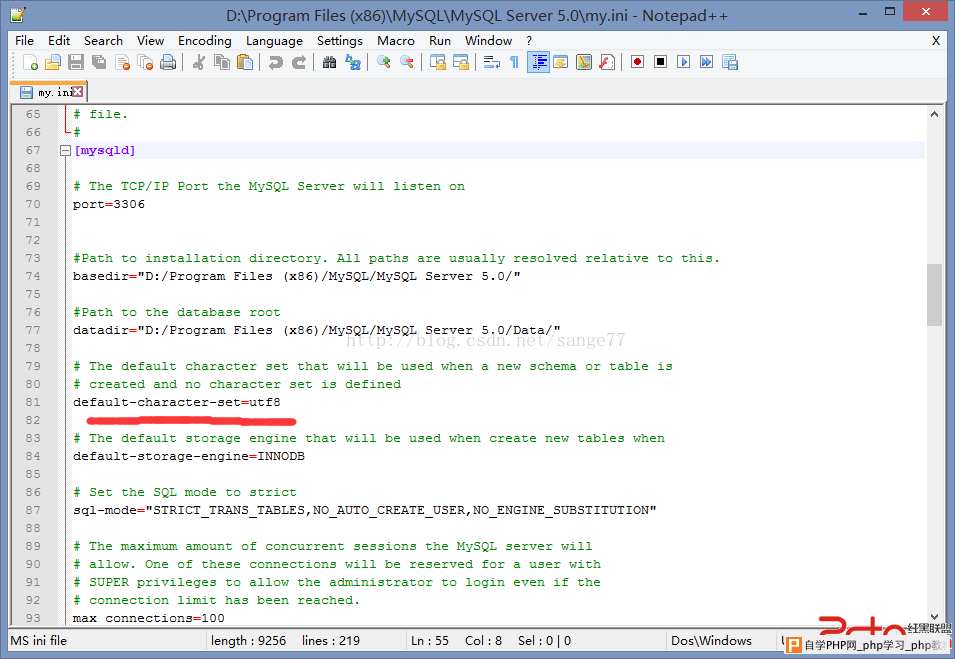Screen dimensions: 955x659
Task: Save the current recorded macro
Action: coord(730,62)
